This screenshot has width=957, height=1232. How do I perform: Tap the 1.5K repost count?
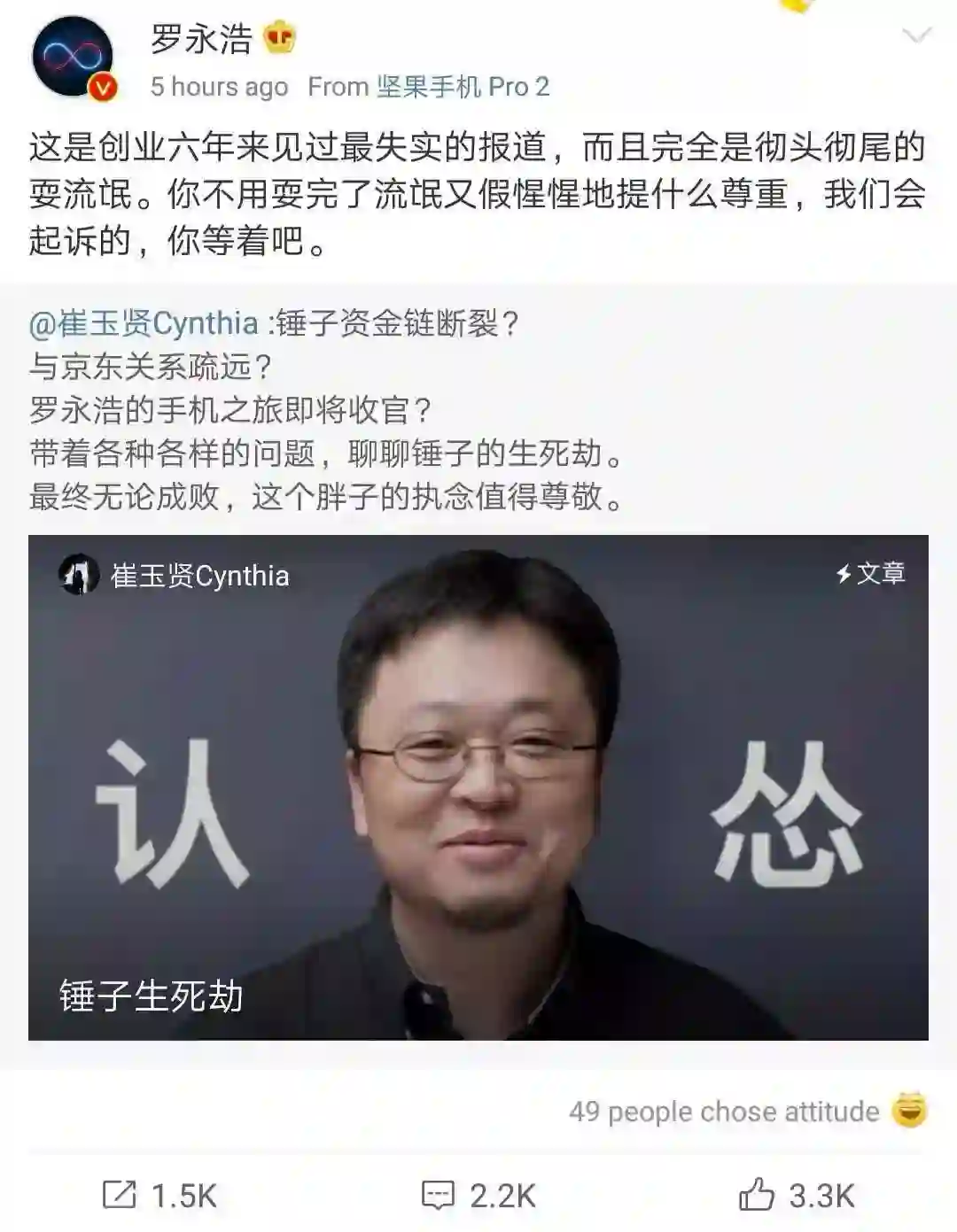point(184,1196)
